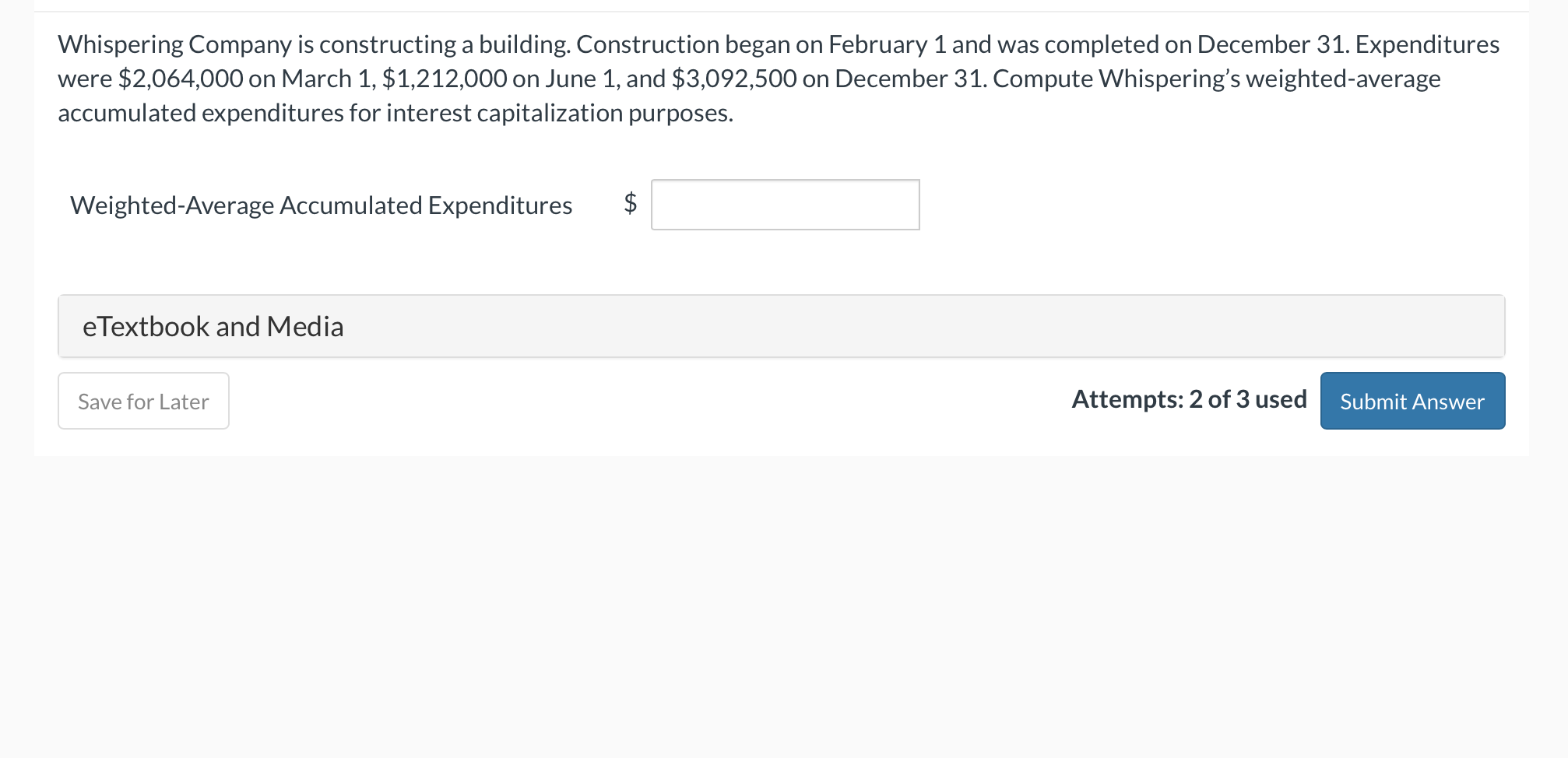Image resolution: width=1568 pixels, height=758 pixels.
Task: Click the dollar sign label
Action: pos(629,204)
